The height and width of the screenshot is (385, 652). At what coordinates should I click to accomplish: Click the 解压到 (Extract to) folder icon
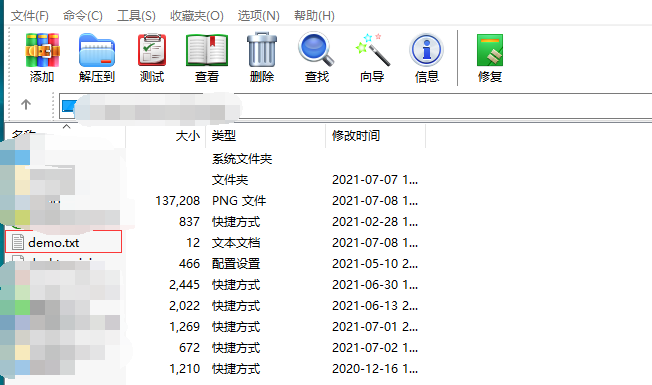pos(97,50)
